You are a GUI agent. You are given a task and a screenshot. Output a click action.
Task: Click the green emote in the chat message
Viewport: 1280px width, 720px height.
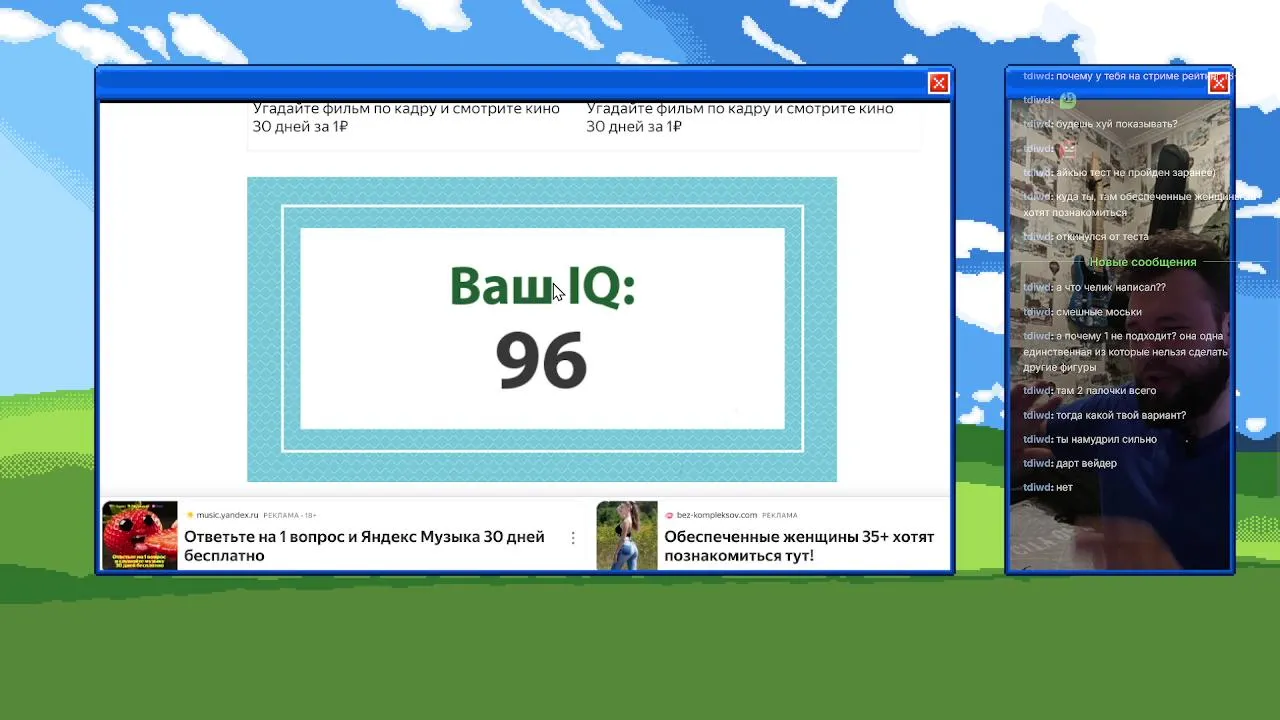1068,100
